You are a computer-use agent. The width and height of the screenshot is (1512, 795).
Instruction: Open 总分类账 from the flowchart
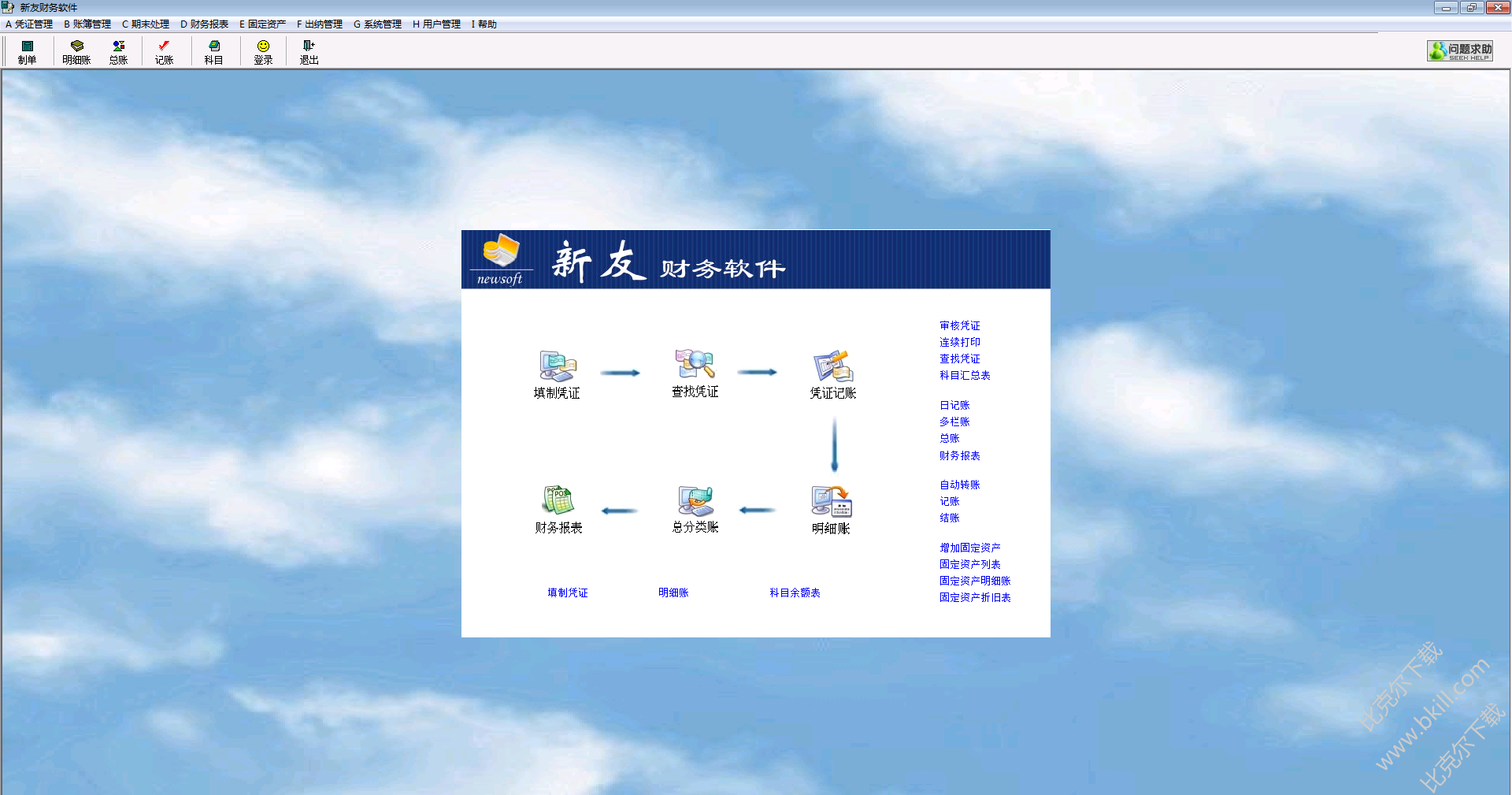pyautogui.click(x=694, y=500)
